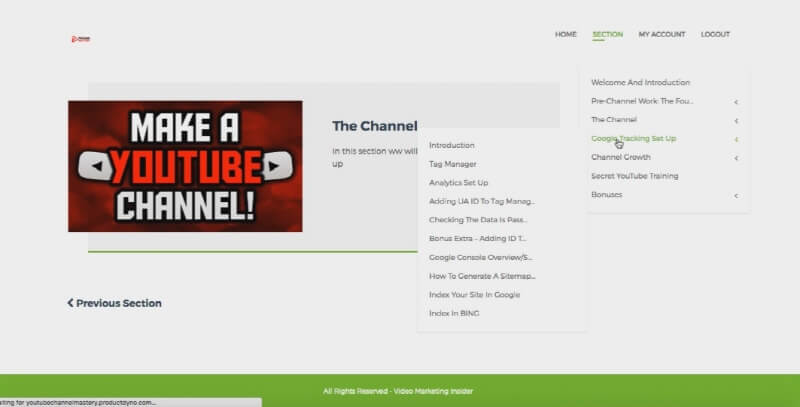The width and height of the screenshot is (800, 407).
Task: Go to MY ACCOUNT page
Action: pyautogui.click(x=662, y=34)
